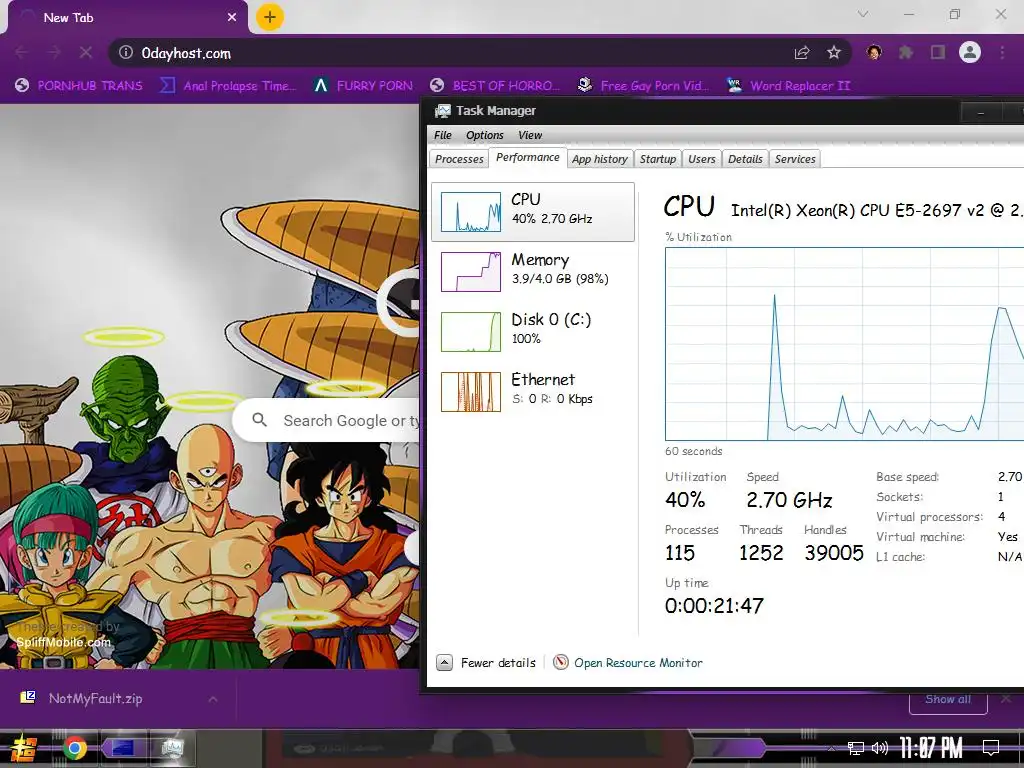Click the Chrome icon on taskbar
The image size is (1024, 768).
[x=75, y=748]
